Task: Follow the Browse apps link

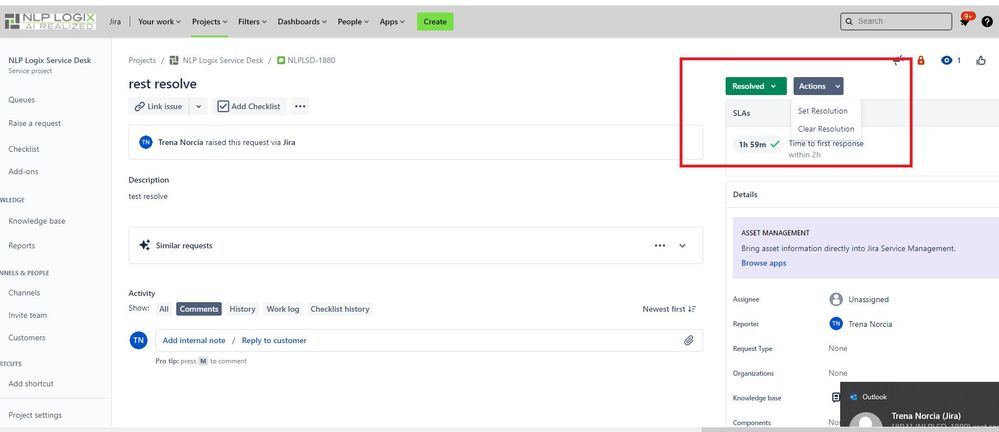Action: tap(763, 263)
